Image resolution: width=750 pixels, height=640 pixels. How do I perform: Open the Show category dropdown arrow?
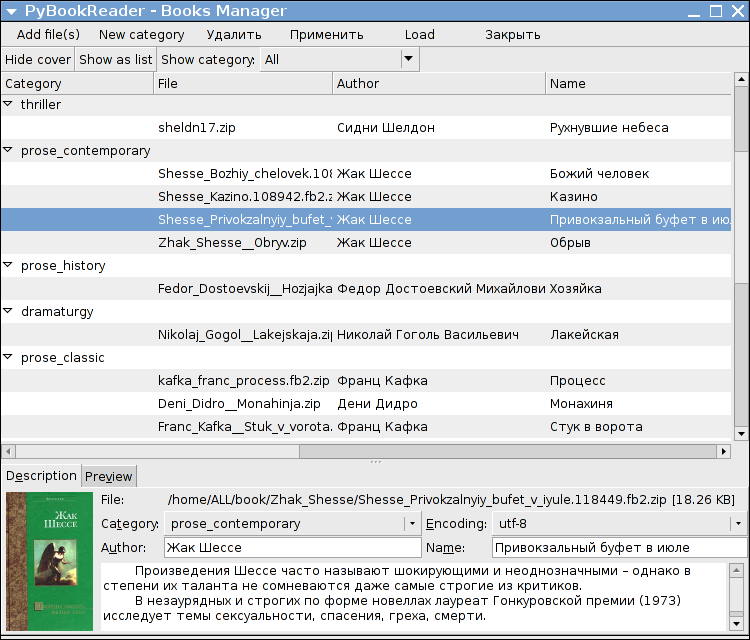tap(408, 59)
